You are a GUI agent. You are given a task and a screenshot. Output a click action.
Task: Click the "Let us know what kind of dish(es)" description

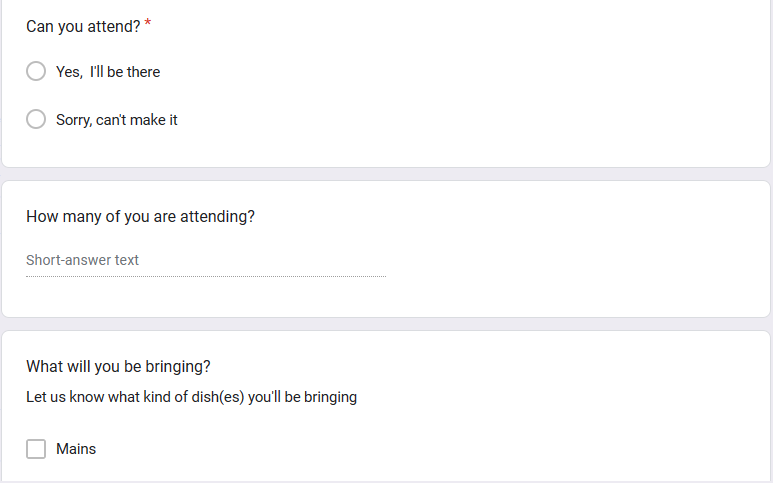[x=191, y=397]
